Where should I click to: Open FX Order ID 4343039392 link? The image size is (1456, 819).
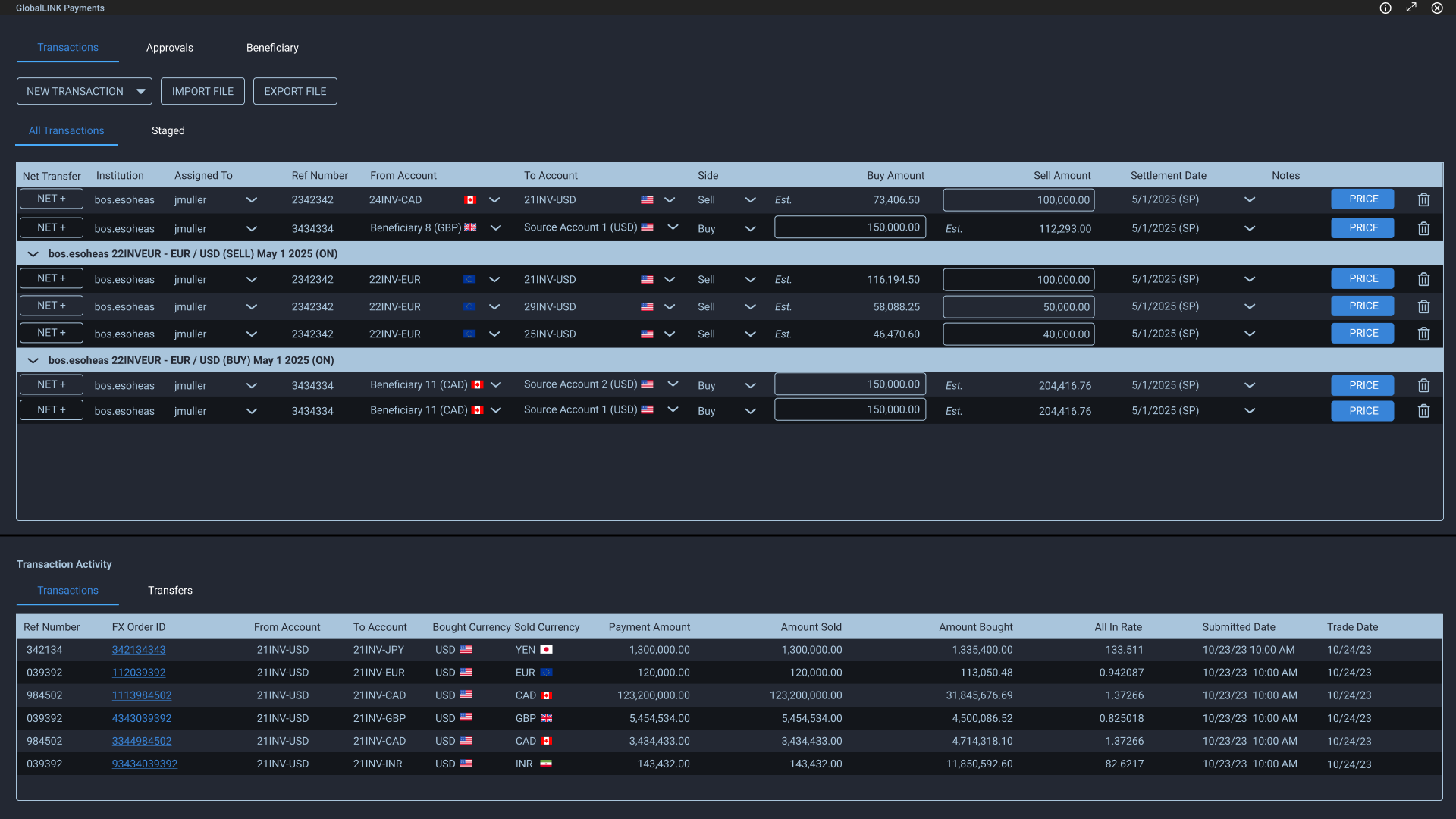tap(142, 718)
